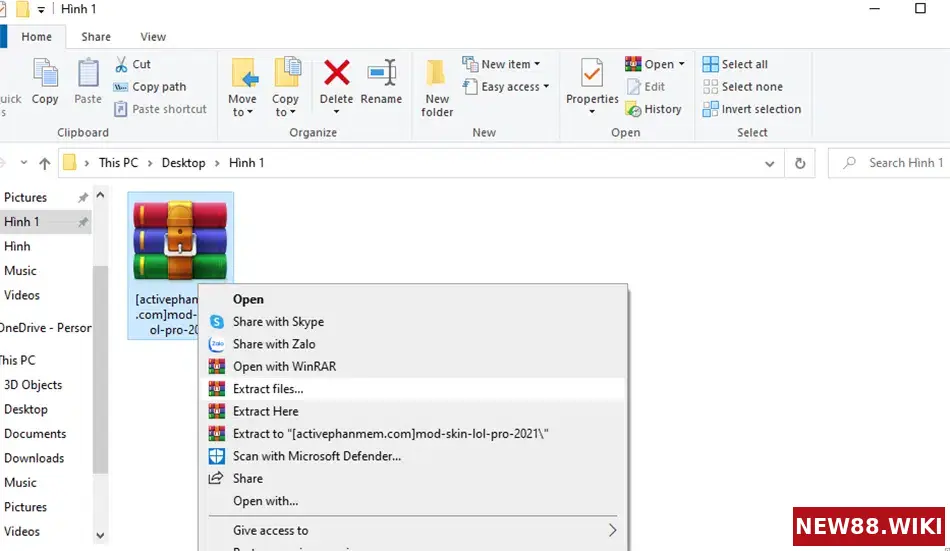Rename the selected file via ribbon
Screen dimensions: 950x551
(x=381, y=82)
